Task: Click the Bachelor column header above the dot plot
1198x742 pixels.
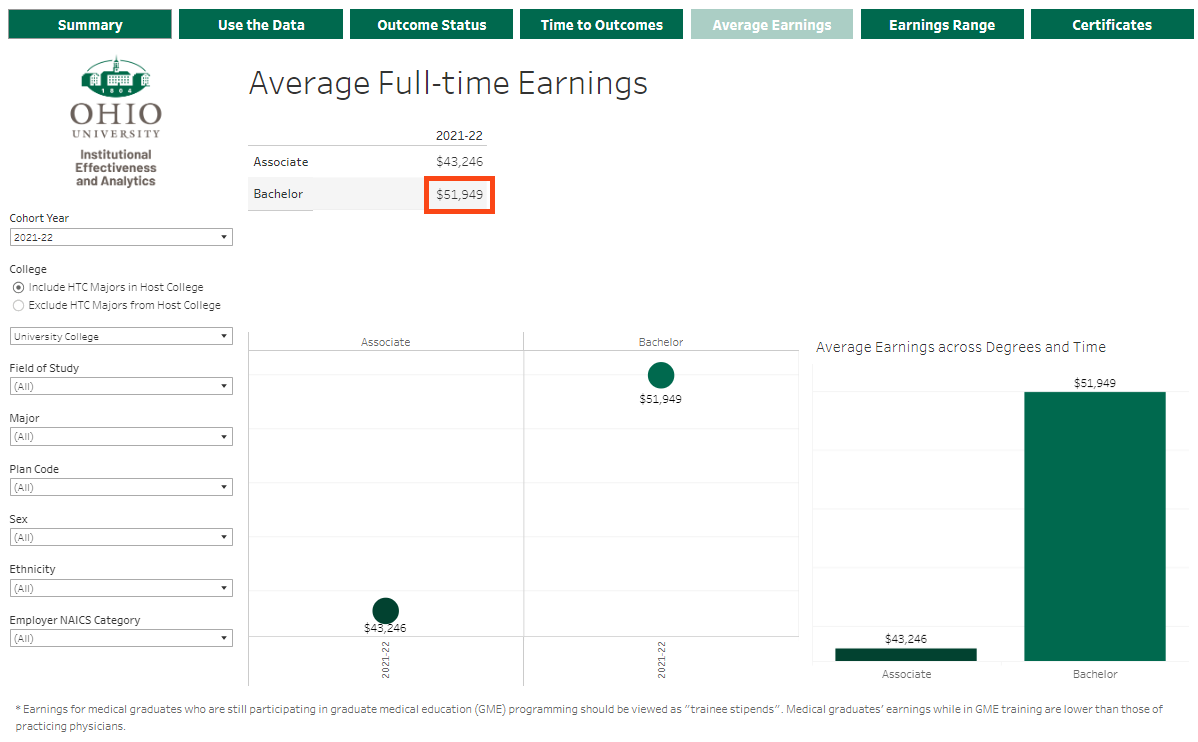Action: pos(661,342)
